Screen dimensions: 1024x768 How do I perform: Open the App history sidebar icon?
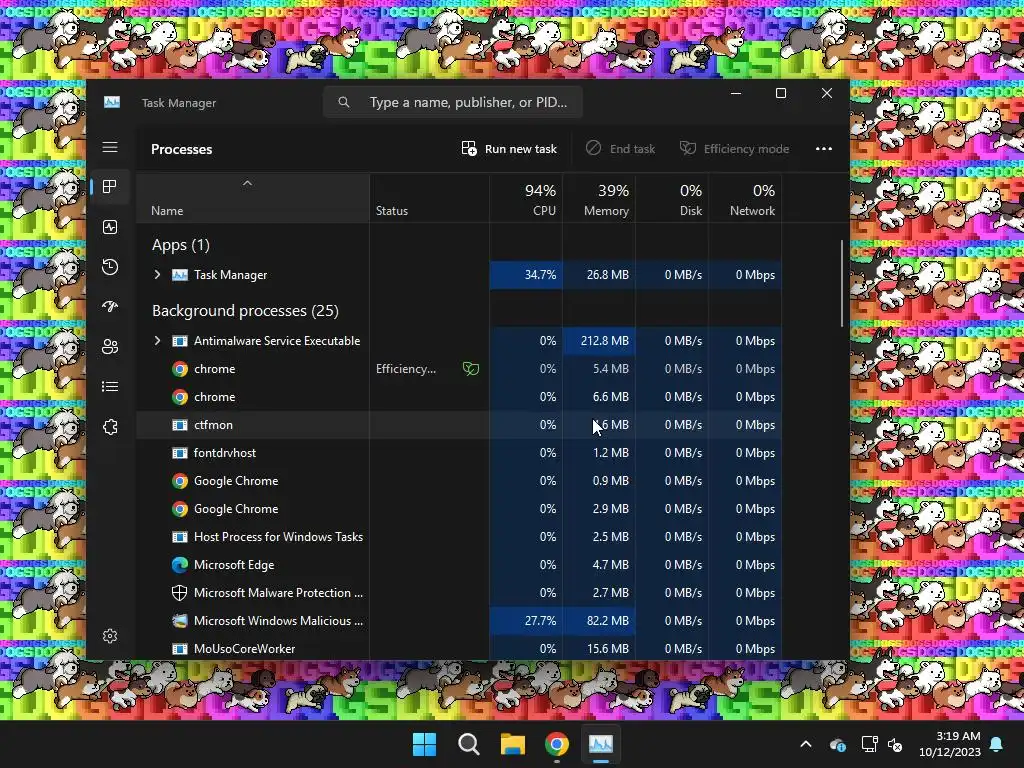[x=110, y=266]
